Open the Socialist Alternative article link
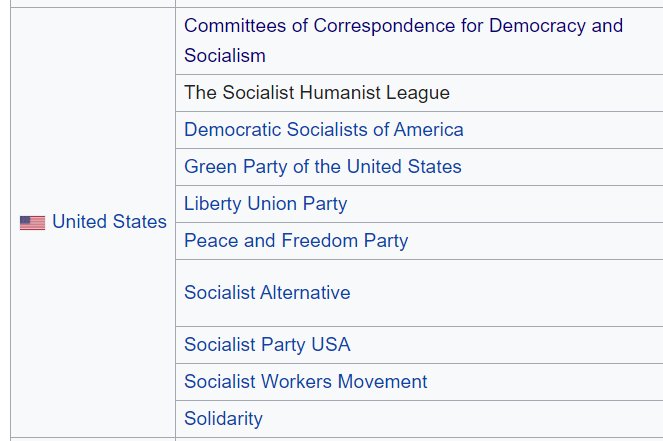663x441 pixels. point(267,293)
